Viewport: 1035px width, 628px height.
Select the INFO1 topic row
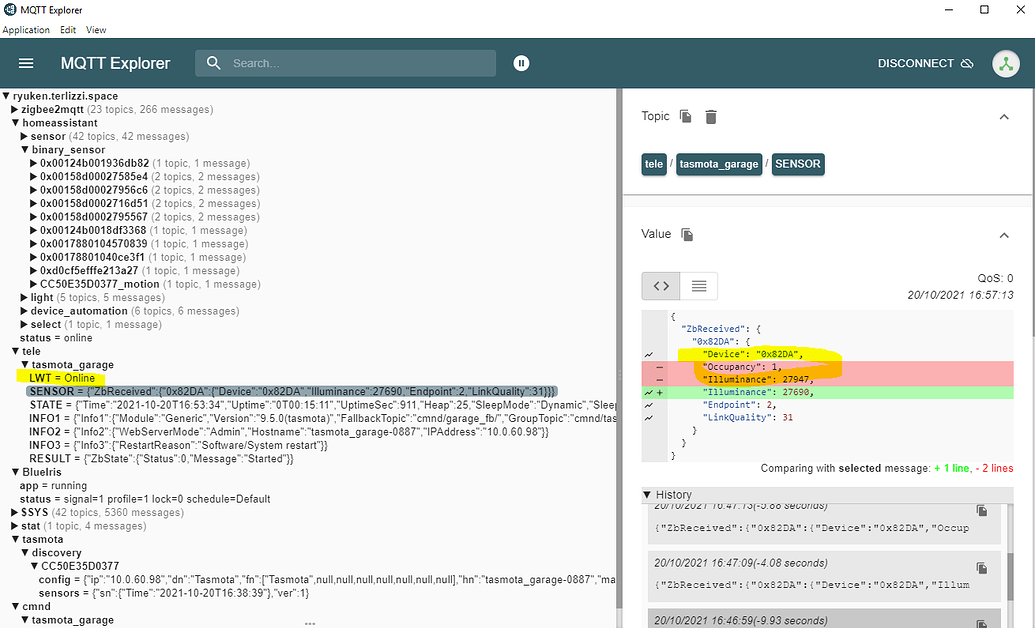[322, 419]
